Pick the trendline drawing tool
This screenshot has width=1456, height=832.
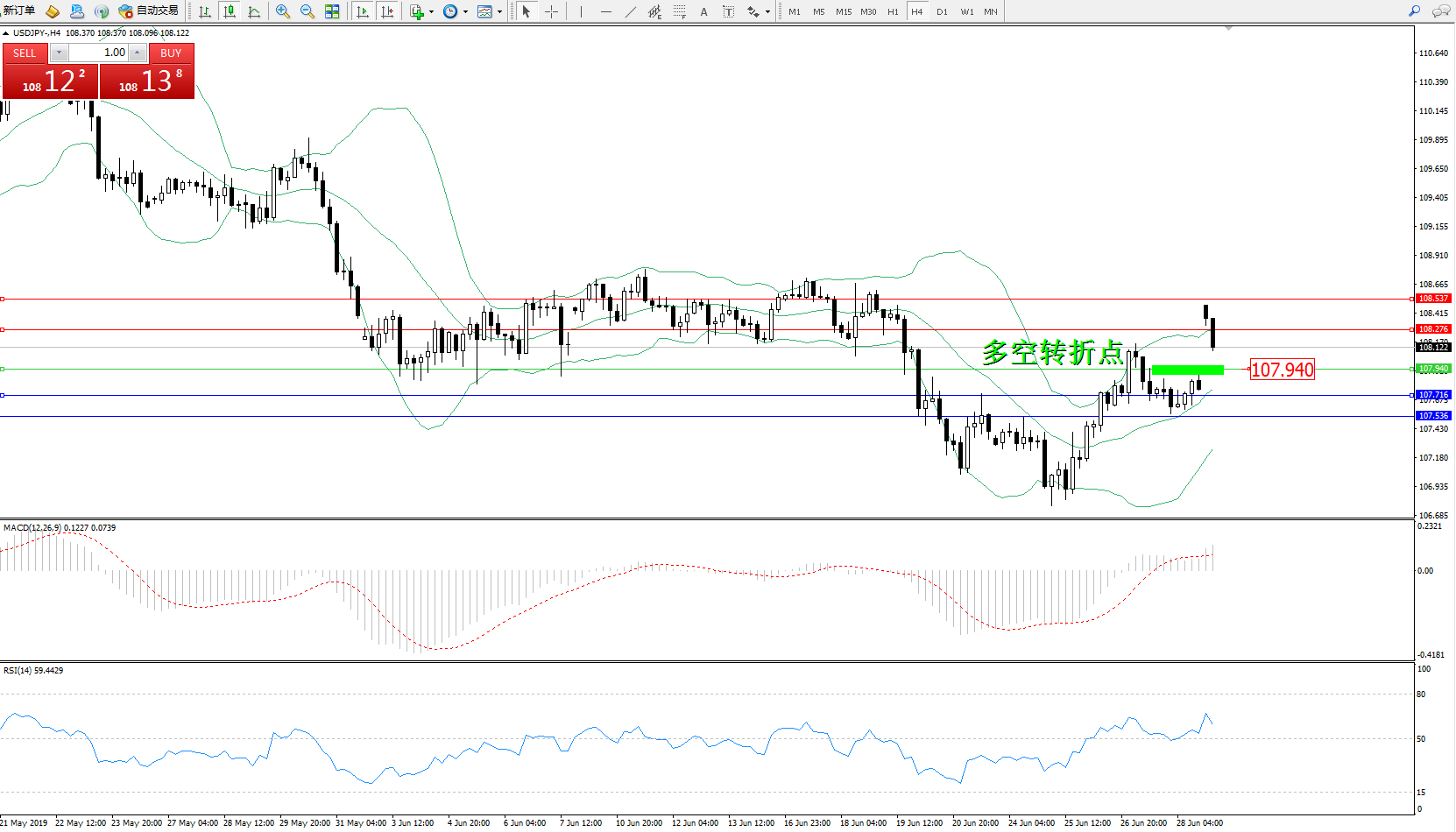pos(630,11)
